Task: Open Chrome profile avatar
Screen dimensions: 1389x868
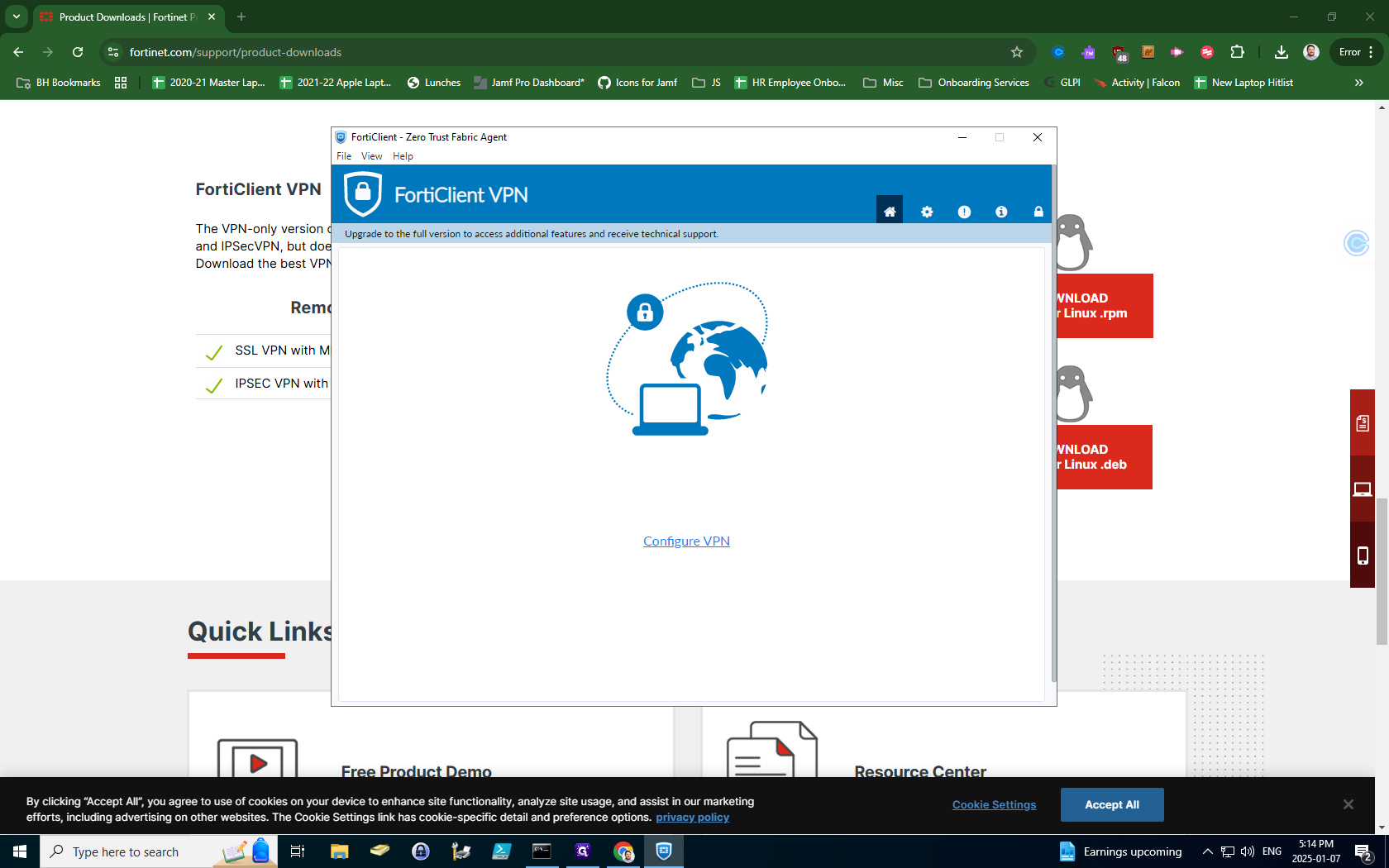Action: (x=1310, y=52)
